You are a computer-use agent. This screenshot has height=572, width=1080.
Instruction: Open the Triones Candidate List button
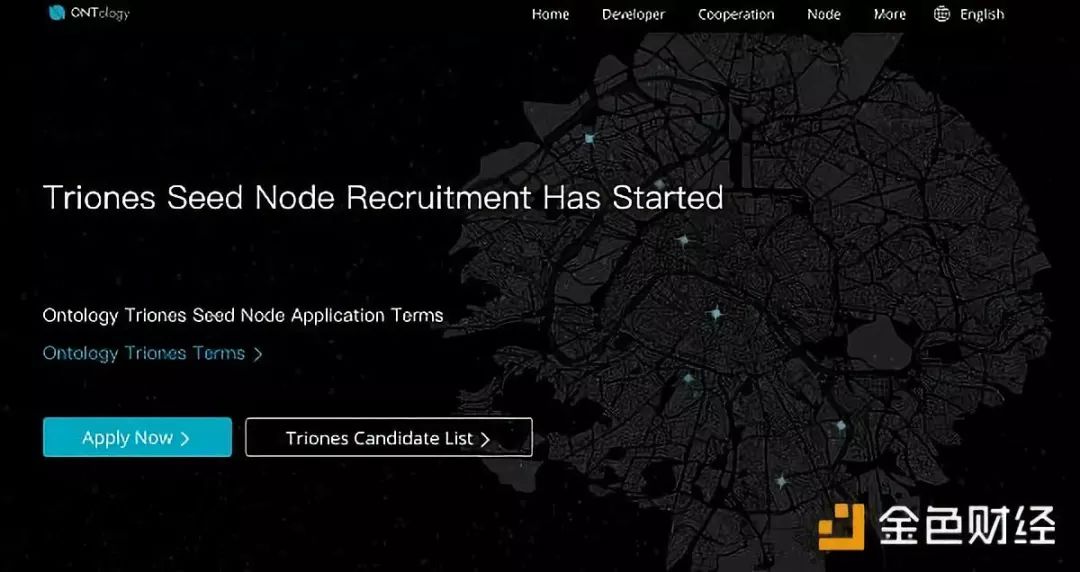point(388,438)
